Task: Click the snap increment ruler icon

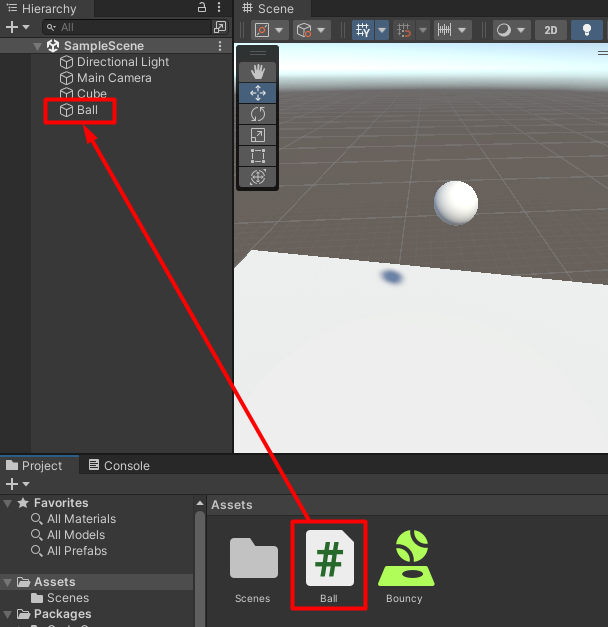Action: coord(444,30)
